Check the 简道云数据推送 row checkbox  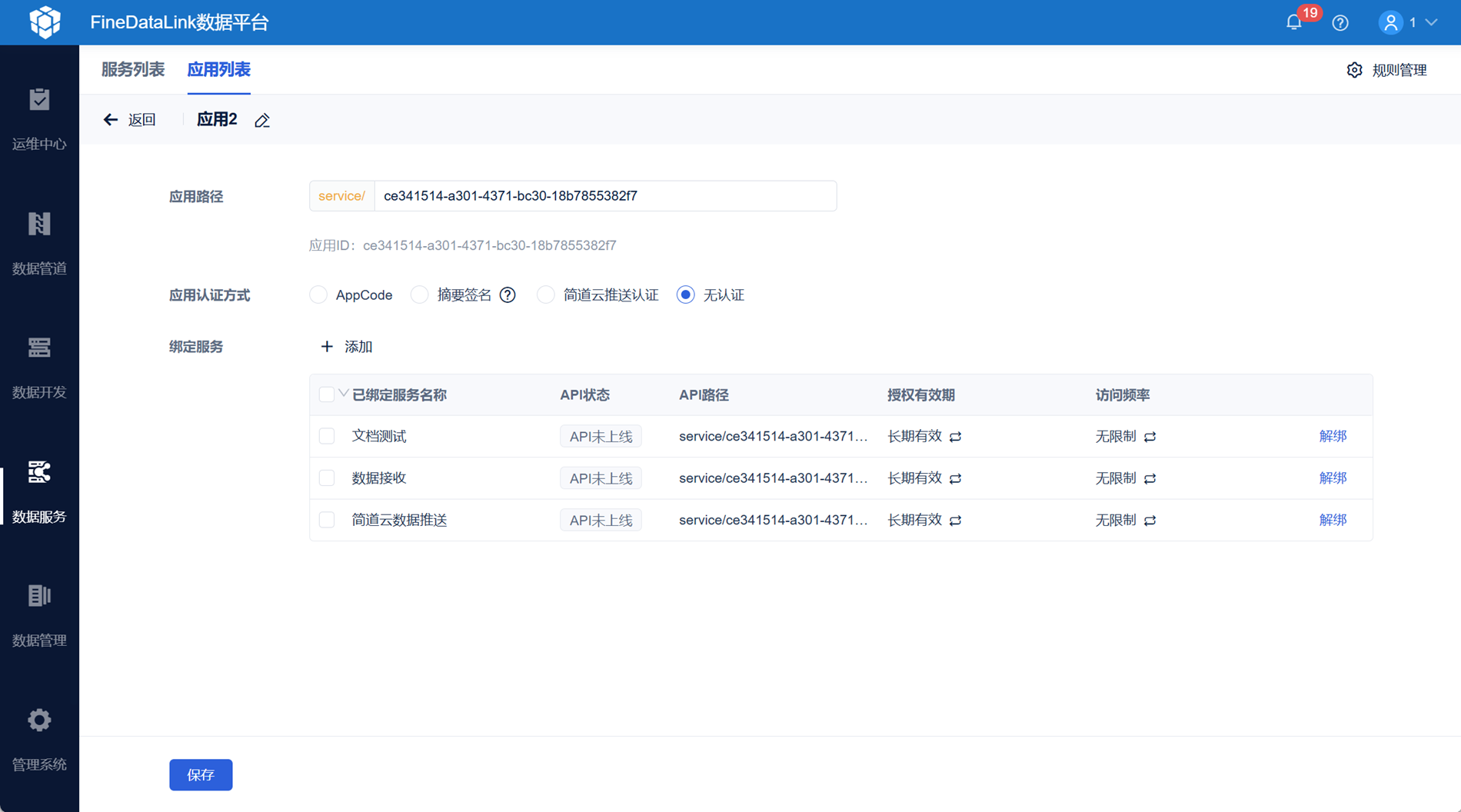(327, 521)
